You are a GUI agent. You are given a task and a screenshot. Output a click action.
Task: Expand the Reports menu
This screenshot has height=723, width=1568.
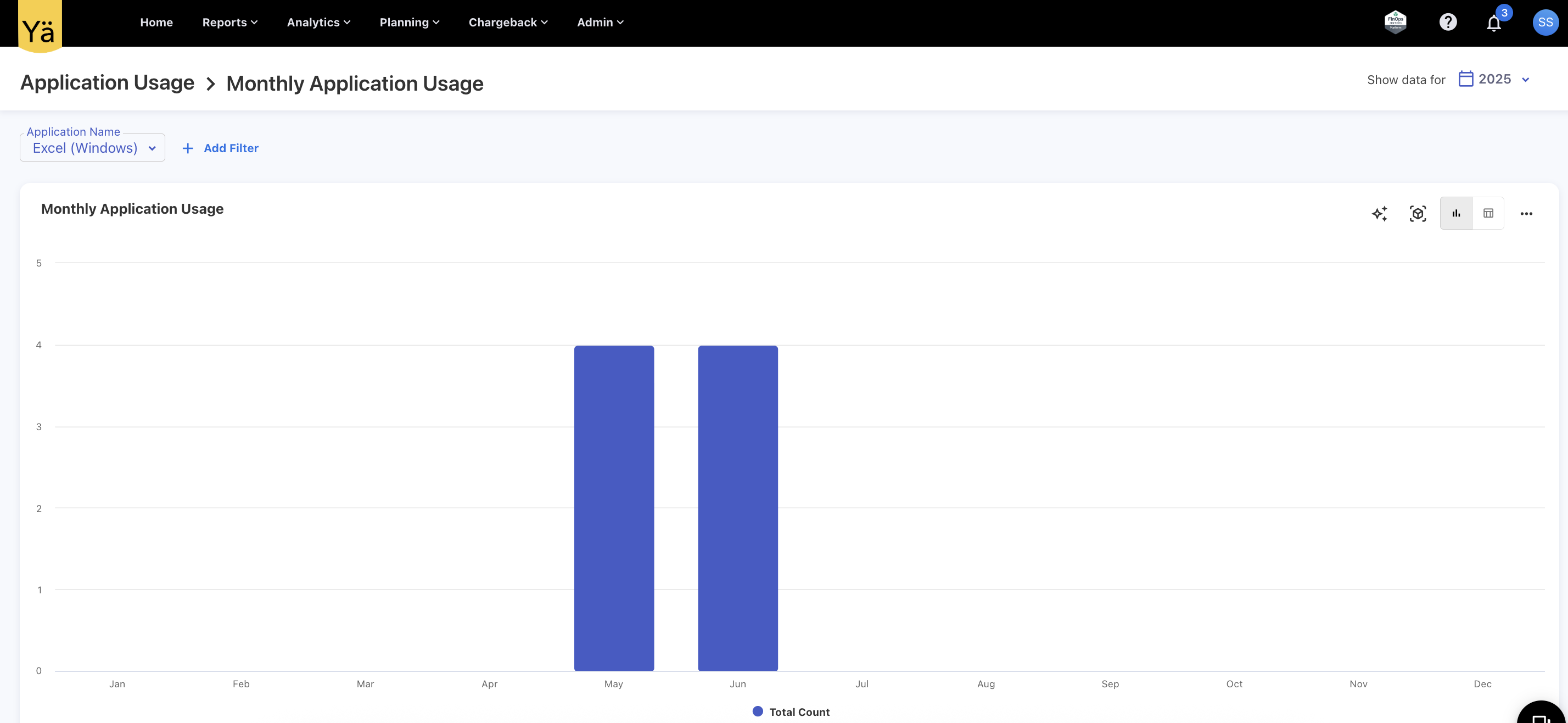[229, 23]
